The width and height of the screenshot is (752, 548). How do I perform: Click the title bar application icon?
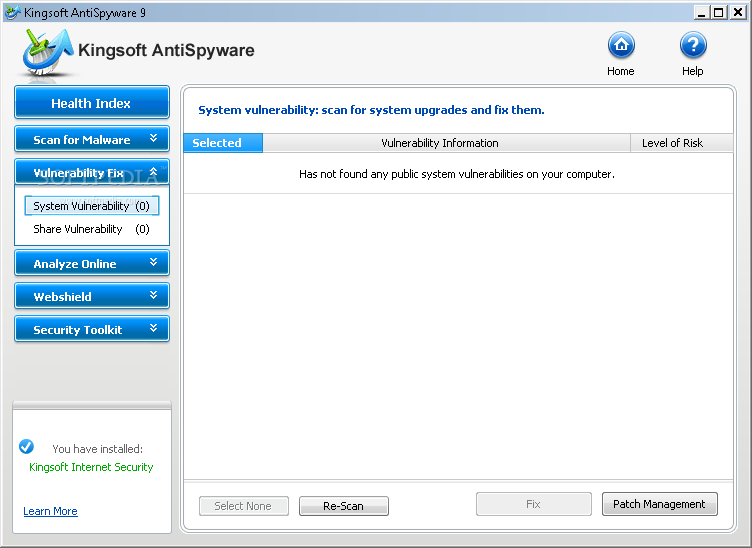(x=12, y=12)
